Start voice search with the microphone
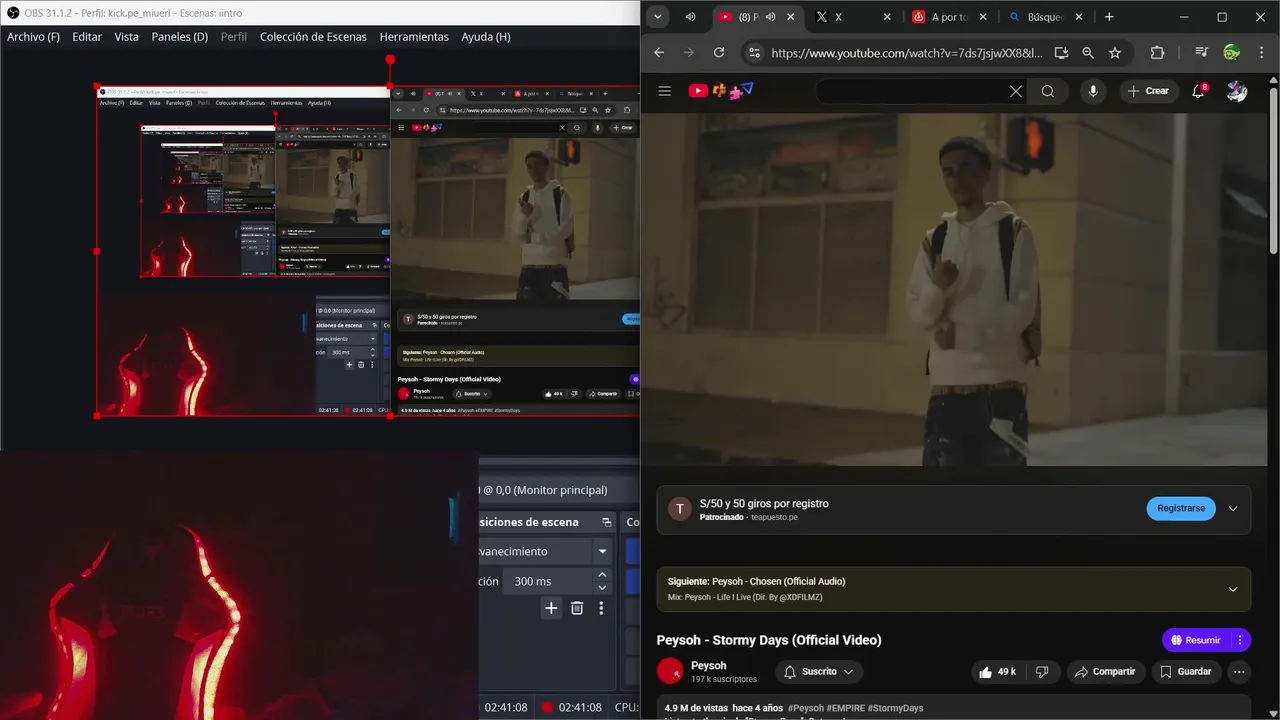 tap(1093, 91)
